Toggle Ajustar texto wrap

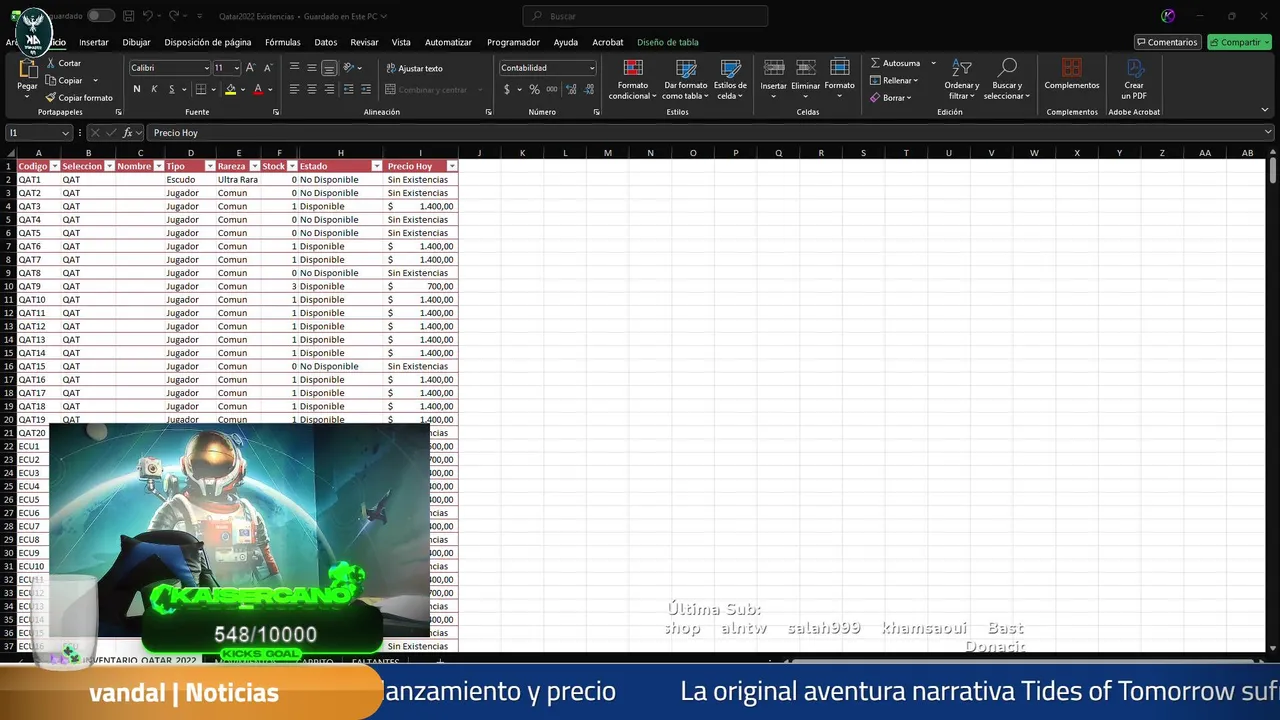click(414, 68)
